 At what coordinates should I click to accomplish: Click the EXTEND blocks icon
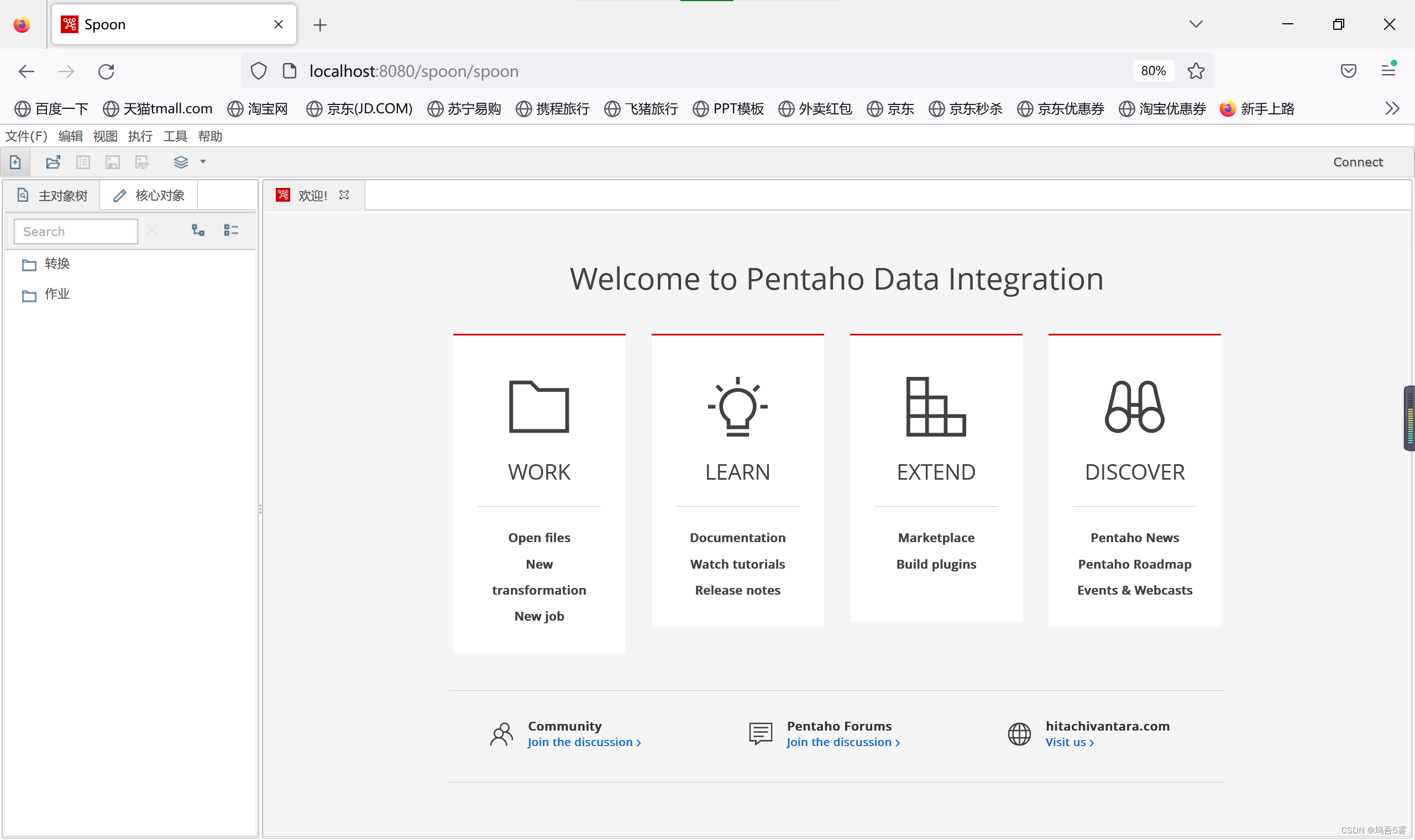tap(936, 406)
